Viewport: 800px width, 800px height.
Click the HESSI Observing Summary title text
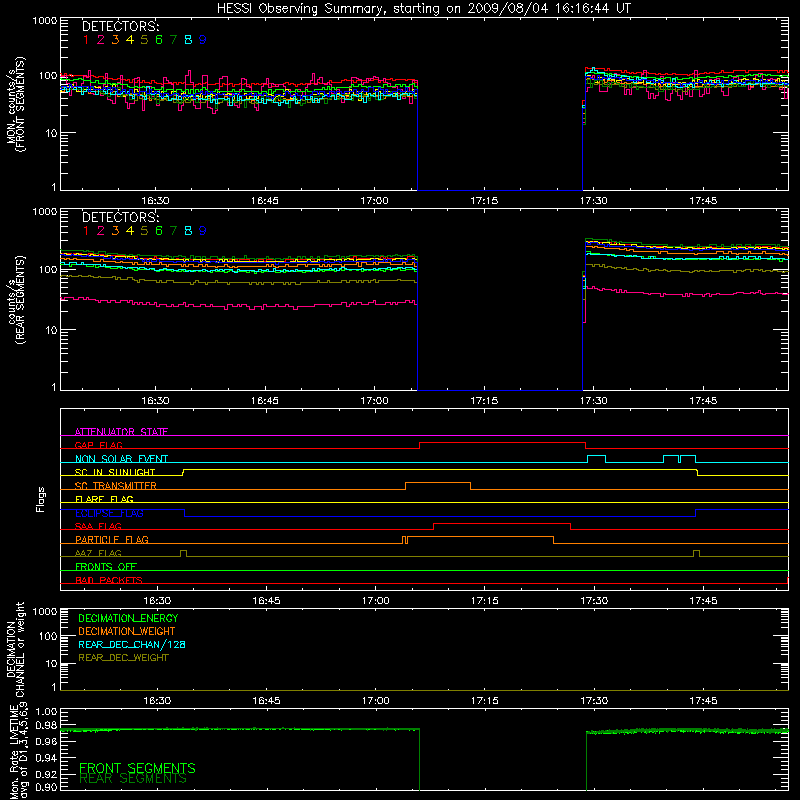click(424, 9)
